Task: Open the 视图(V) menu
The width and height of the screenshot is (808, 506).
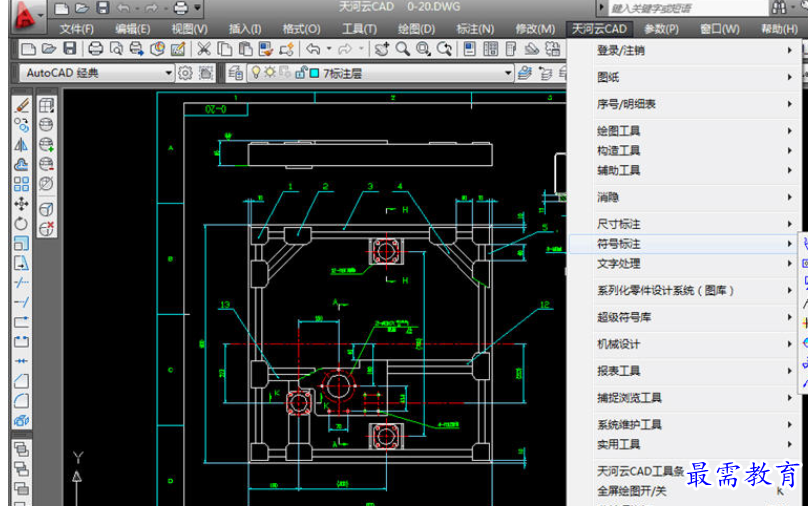Action: (189, 29)
